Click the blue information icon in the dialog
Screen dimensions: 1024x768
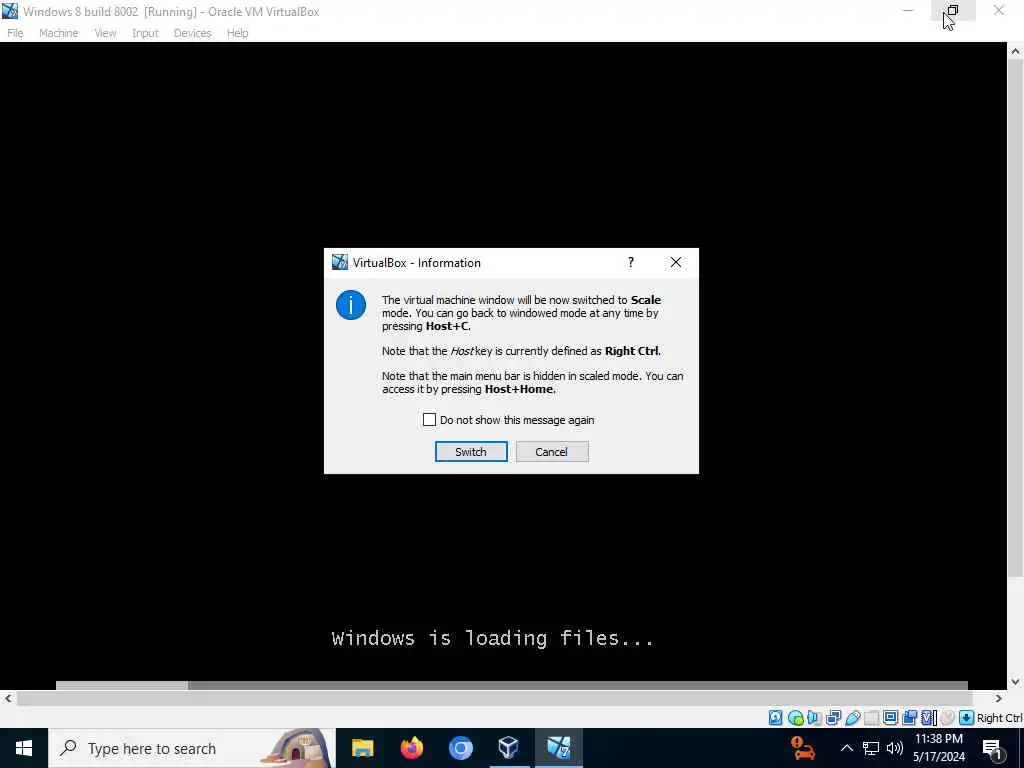[351, 305]
